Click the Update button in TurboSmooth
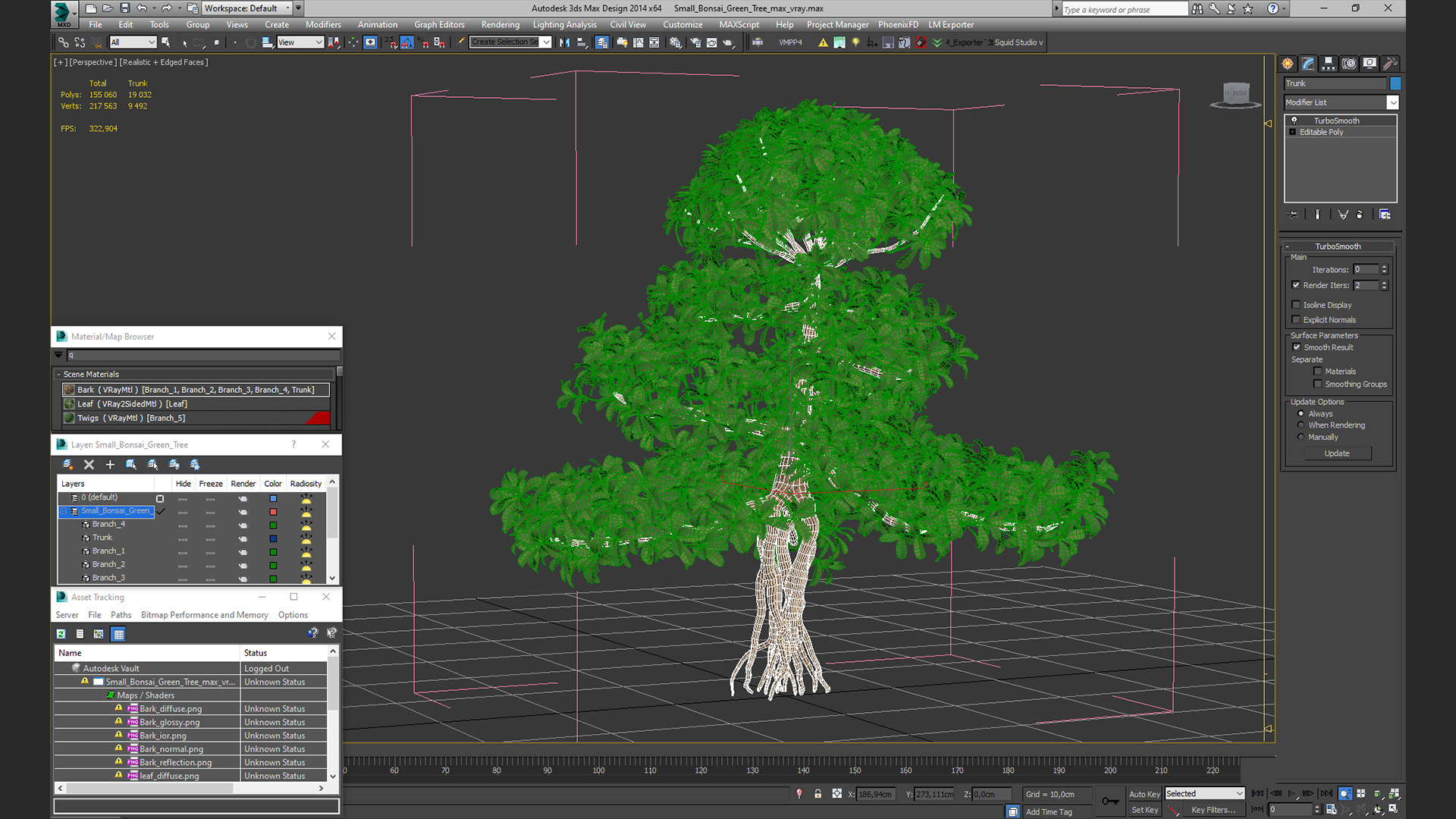 pos(1337,453)
